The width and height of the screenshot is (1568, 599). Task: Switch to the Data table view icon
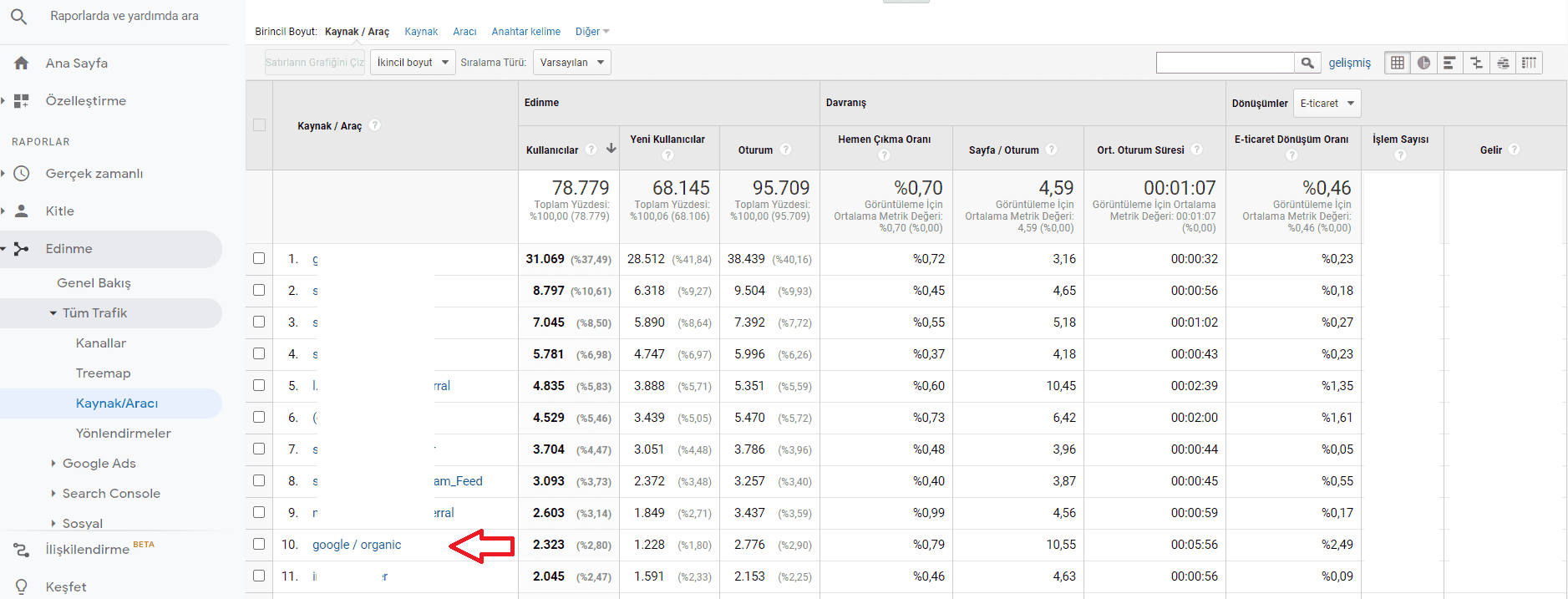coord(1398,63)
